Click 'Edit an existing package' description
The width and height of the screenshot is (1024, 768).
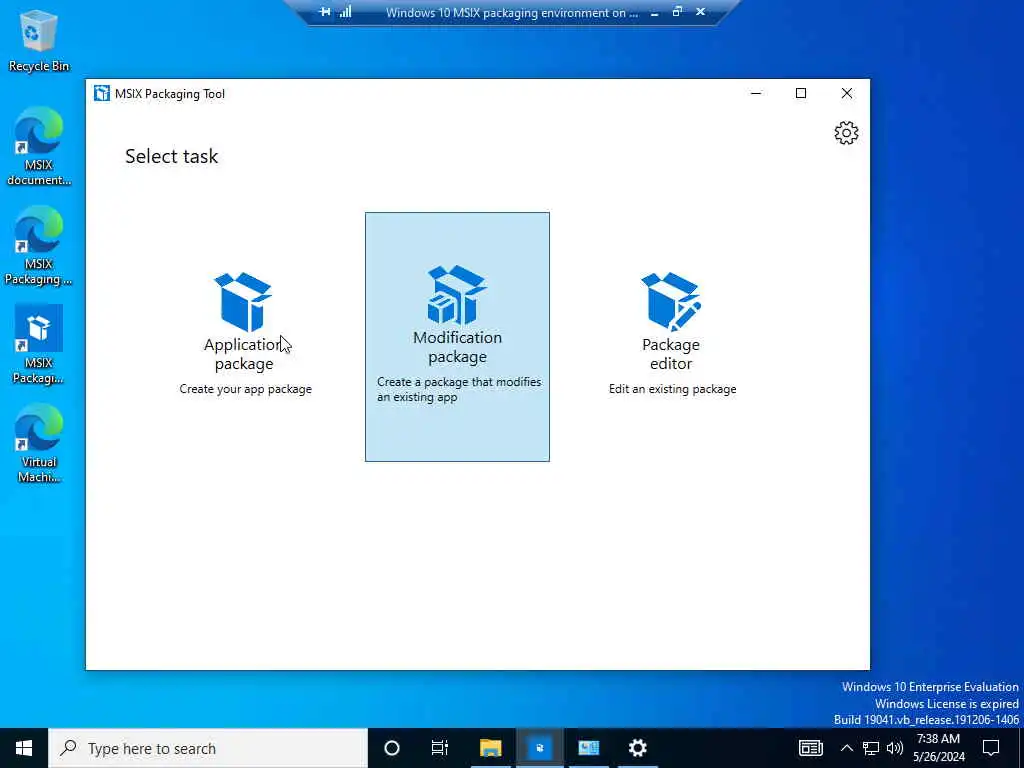click(673, 389)
